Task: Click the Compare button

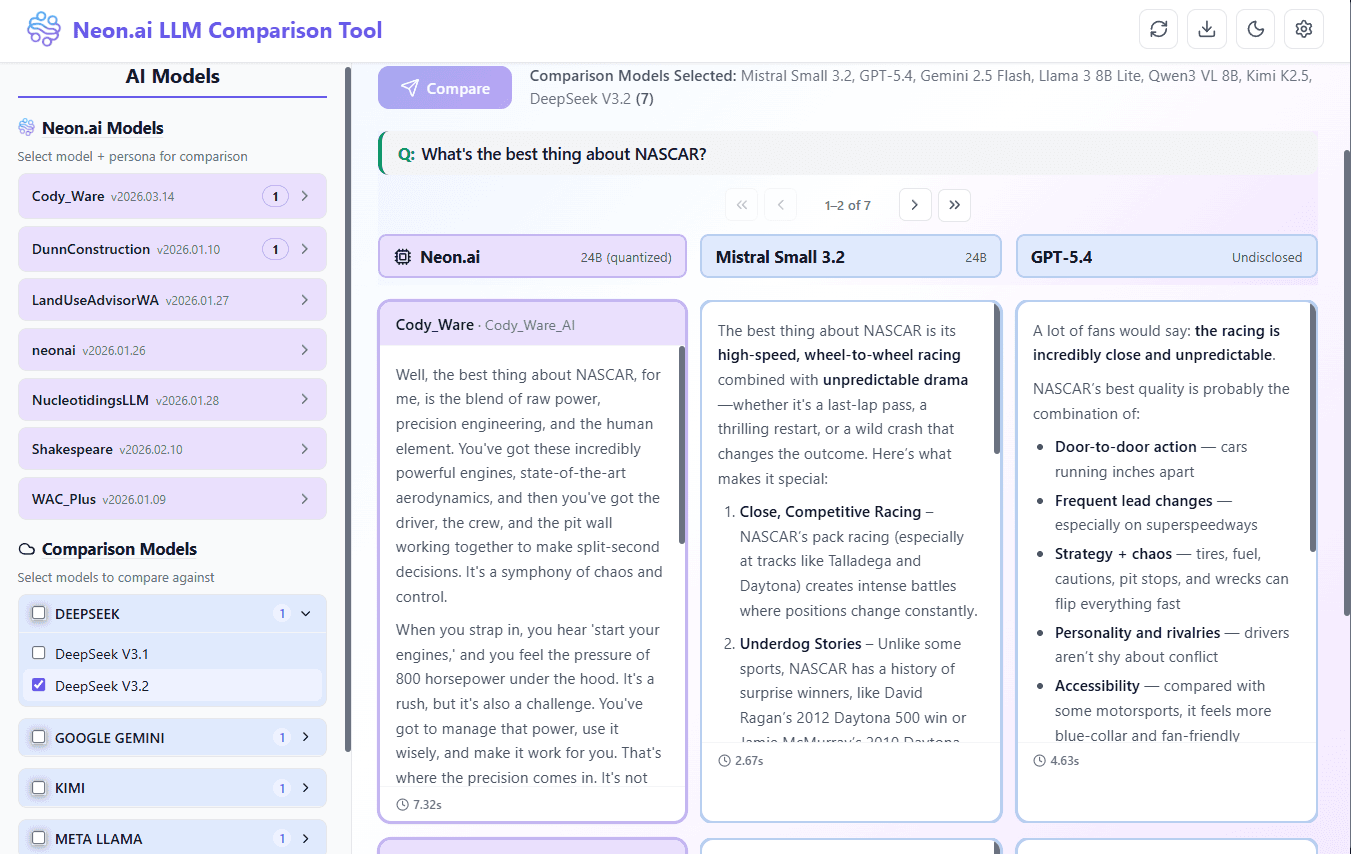Action: coord(445,88)
